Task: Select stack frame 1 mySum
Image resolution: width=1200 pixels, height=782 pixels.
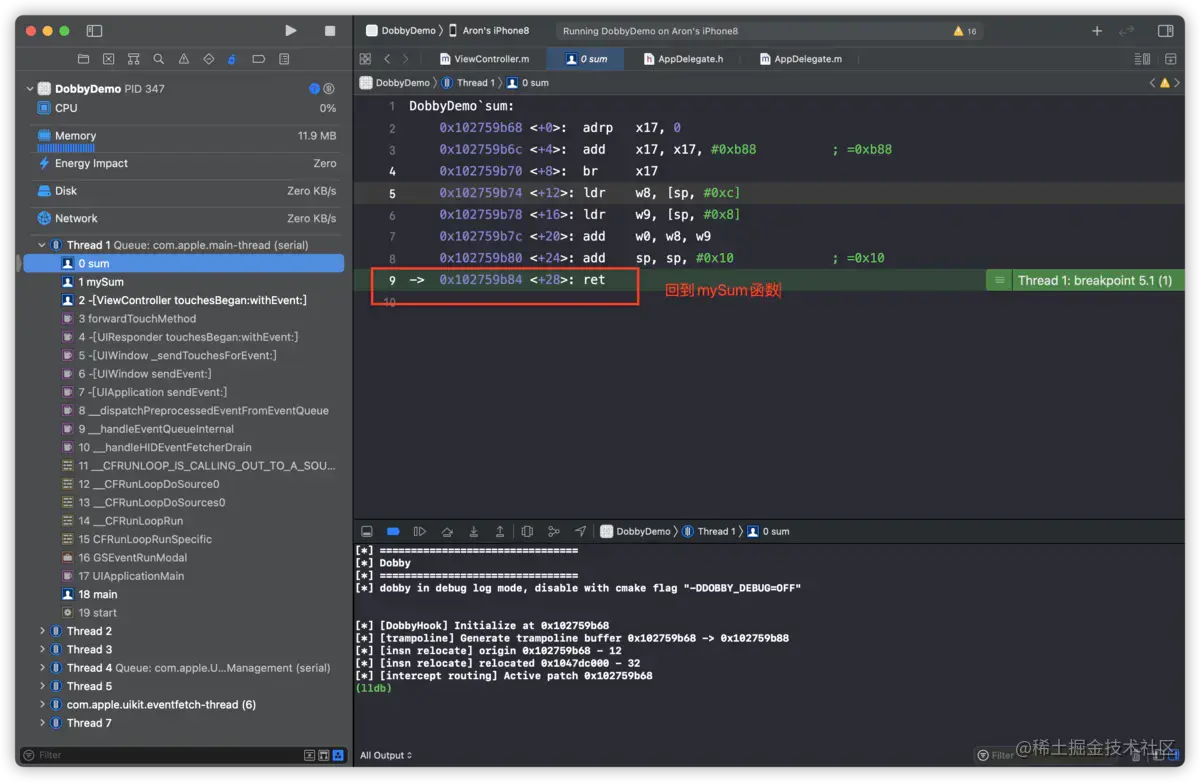Action: coord(186,282)
